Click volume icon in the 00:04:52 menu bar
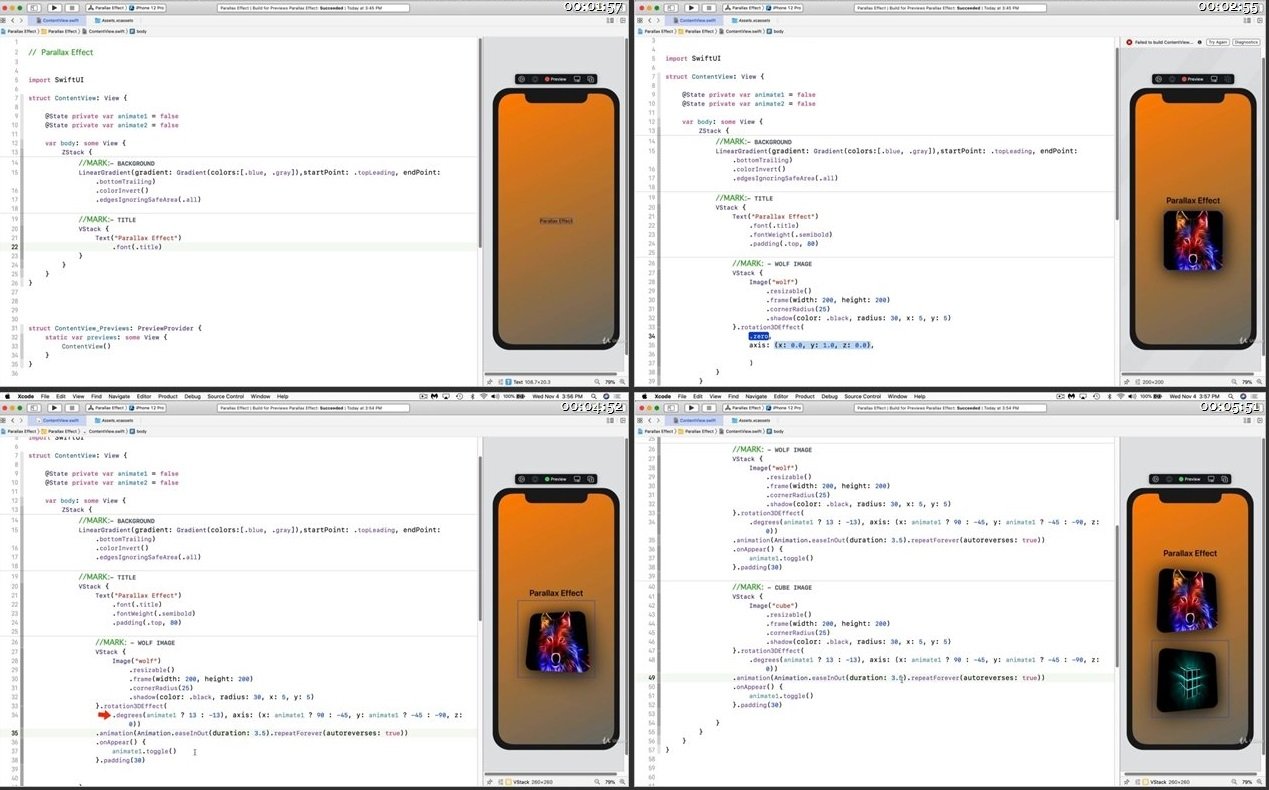 [x=495, y=396]
